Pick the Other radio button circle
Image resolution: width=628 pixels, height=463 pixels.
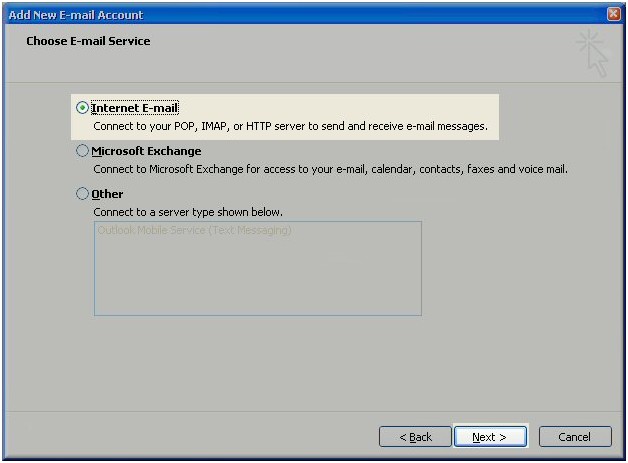(82, 194)
